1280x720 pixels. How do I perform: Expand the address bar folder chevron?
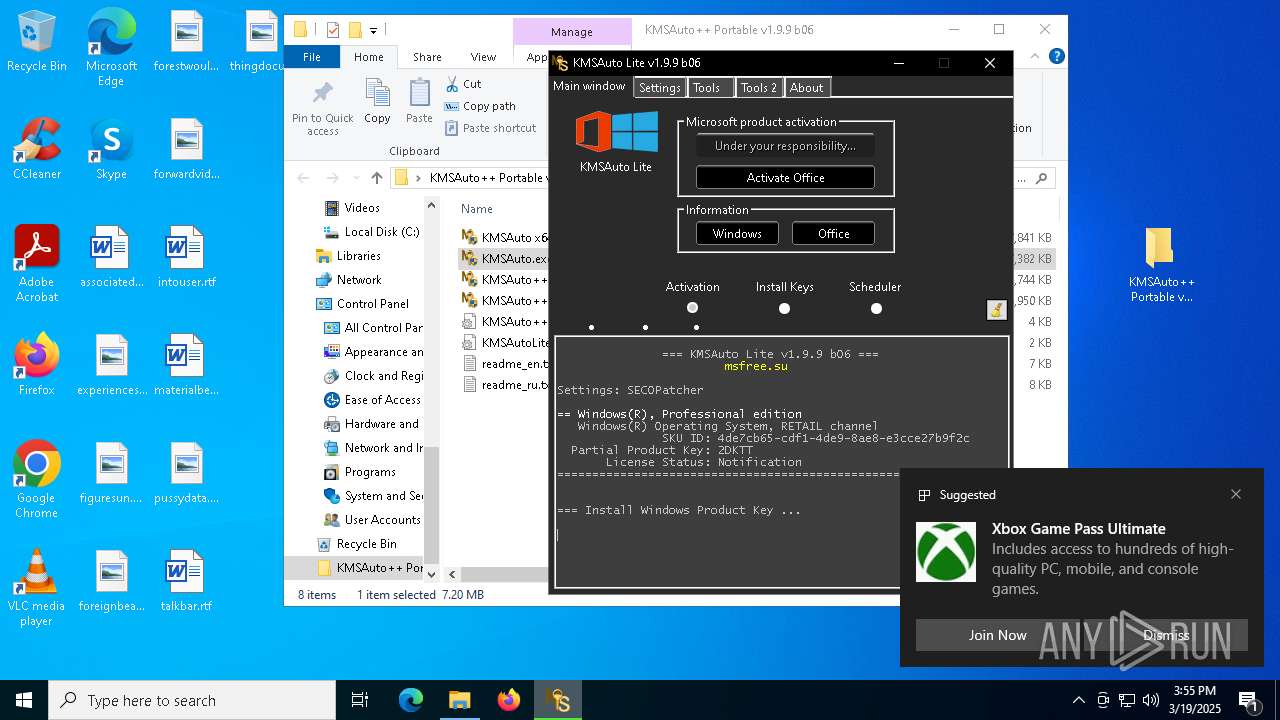pyautogui.click(x=419, y=178)
